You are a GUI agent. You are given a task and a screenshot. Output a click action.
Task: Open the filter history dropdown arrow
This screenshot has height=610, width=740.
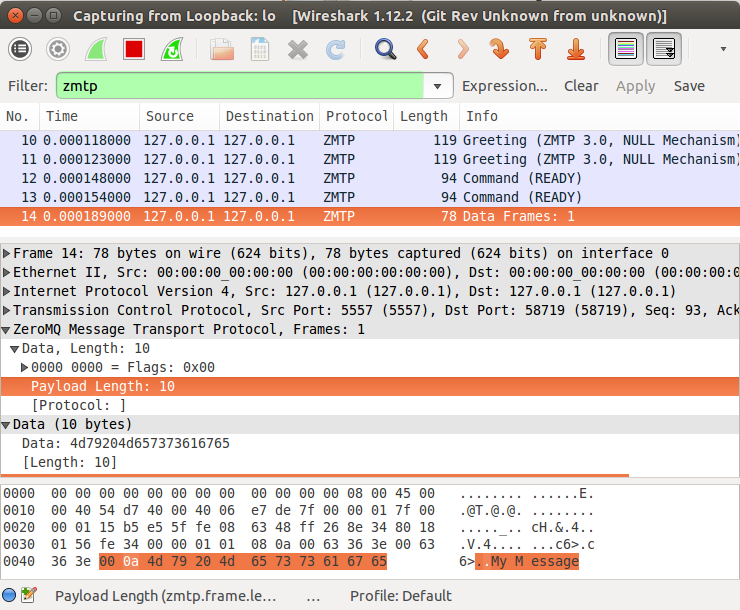[x=437, y=86]
